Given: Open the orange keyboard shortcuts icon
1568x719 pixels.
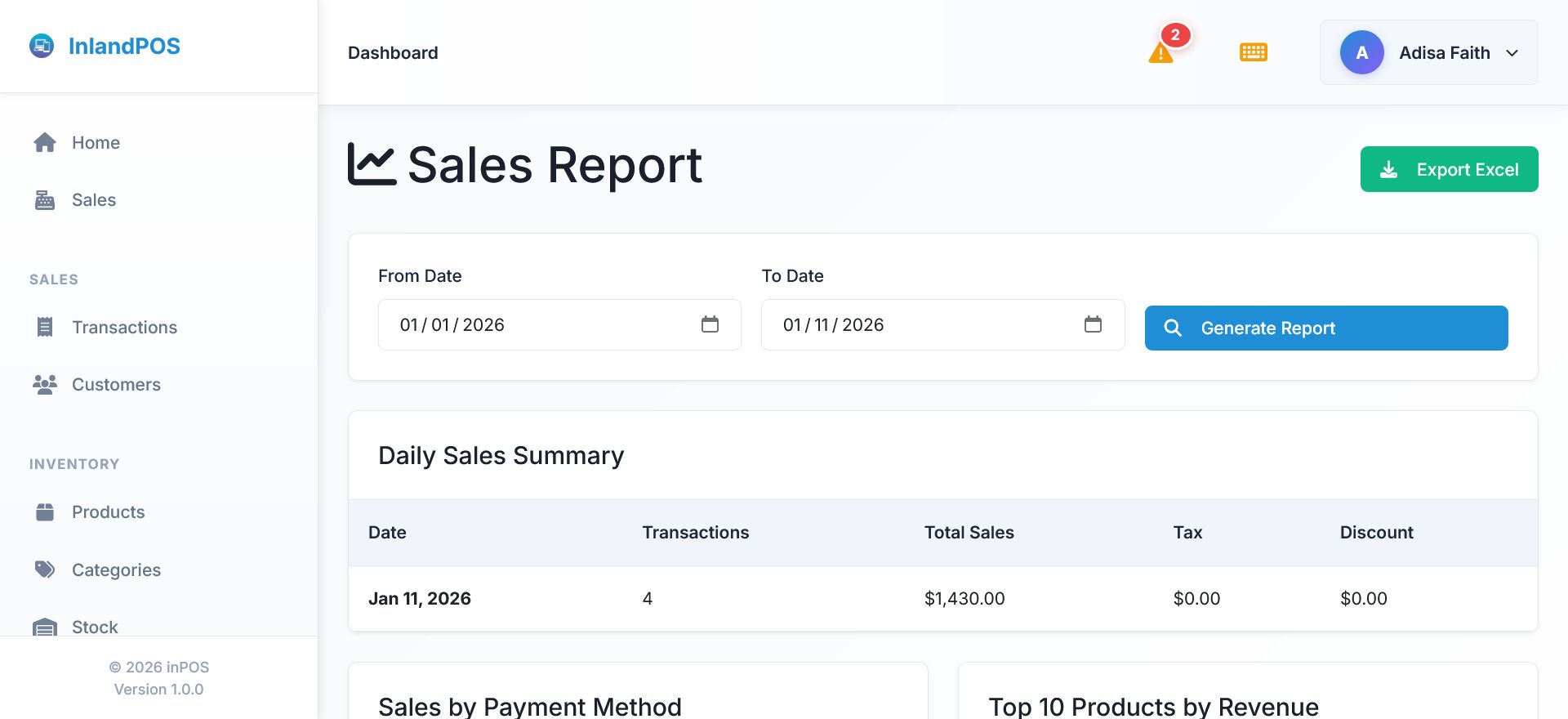Looking at the screenshot, I should pos(1253,52).
